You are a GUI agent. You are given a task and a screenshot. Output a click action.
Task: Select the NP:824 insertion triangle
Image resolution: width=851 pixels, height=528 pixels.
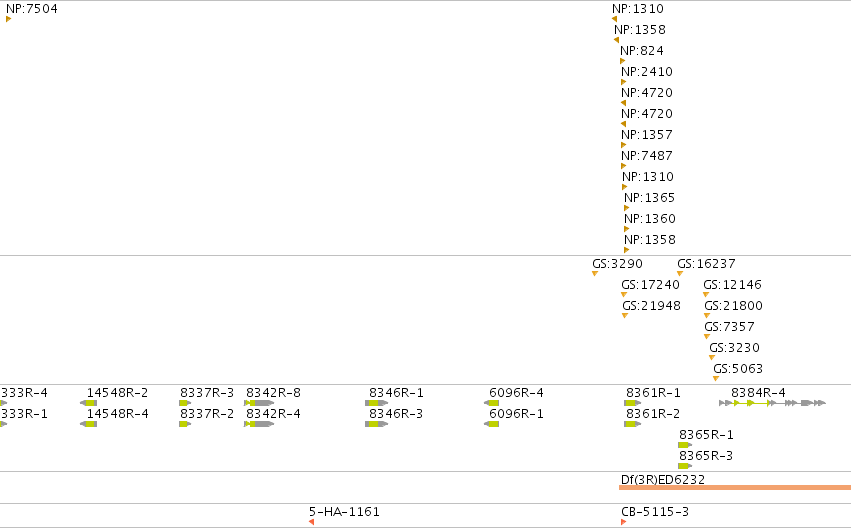point(623,61)
